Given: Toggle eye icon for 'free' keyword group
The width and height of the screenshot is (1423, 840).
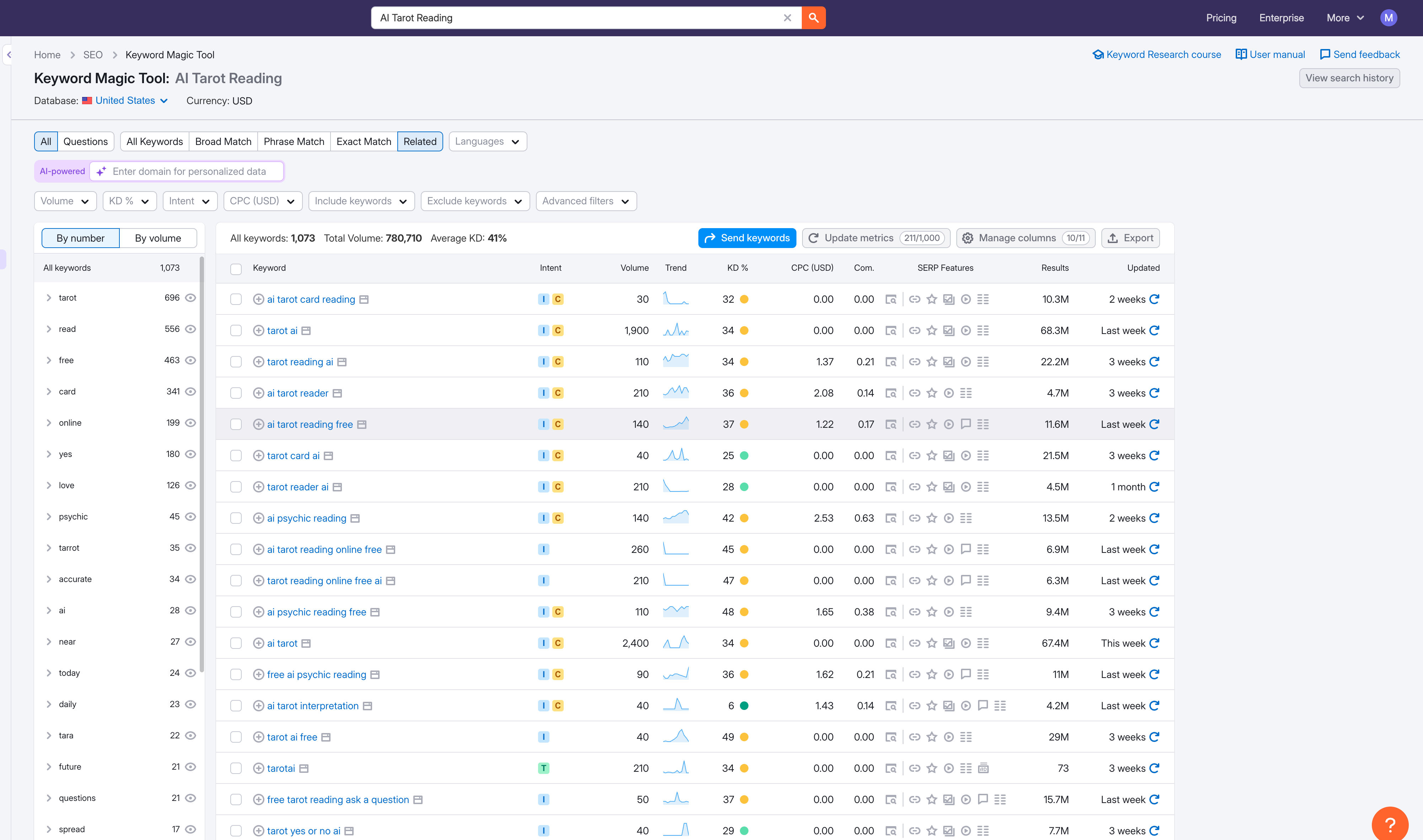Looking at the screenshot, I should coord(191,360).
